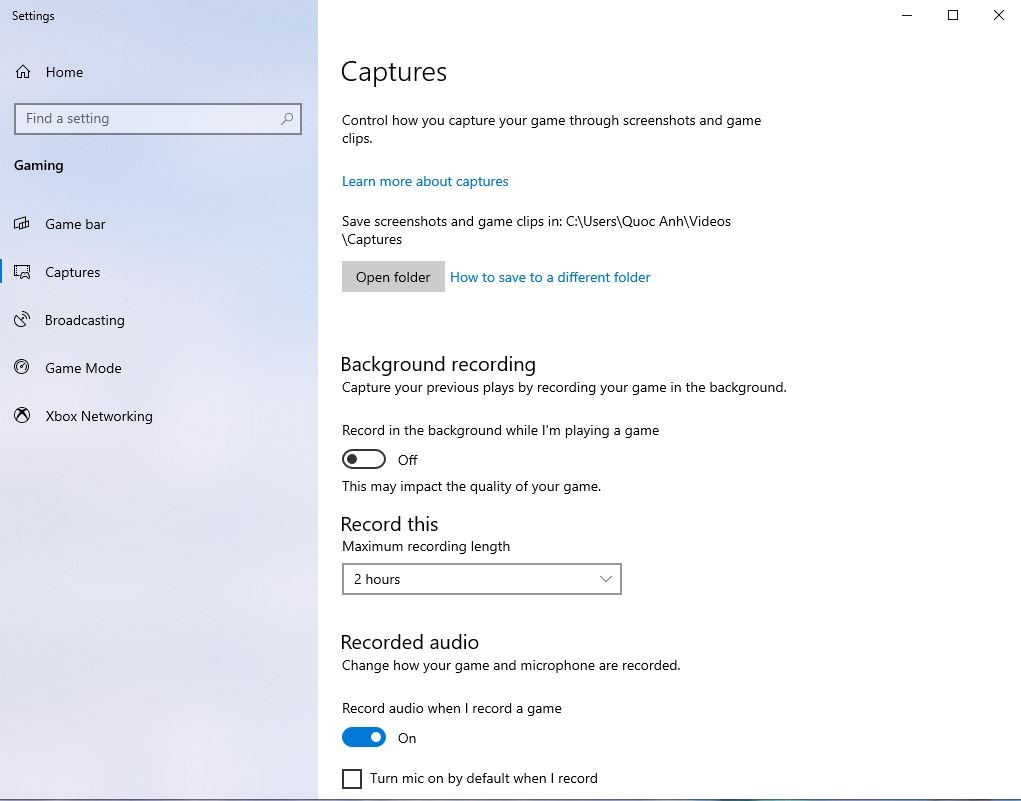Click the Find a setting search box

click(x=158, y=119)
